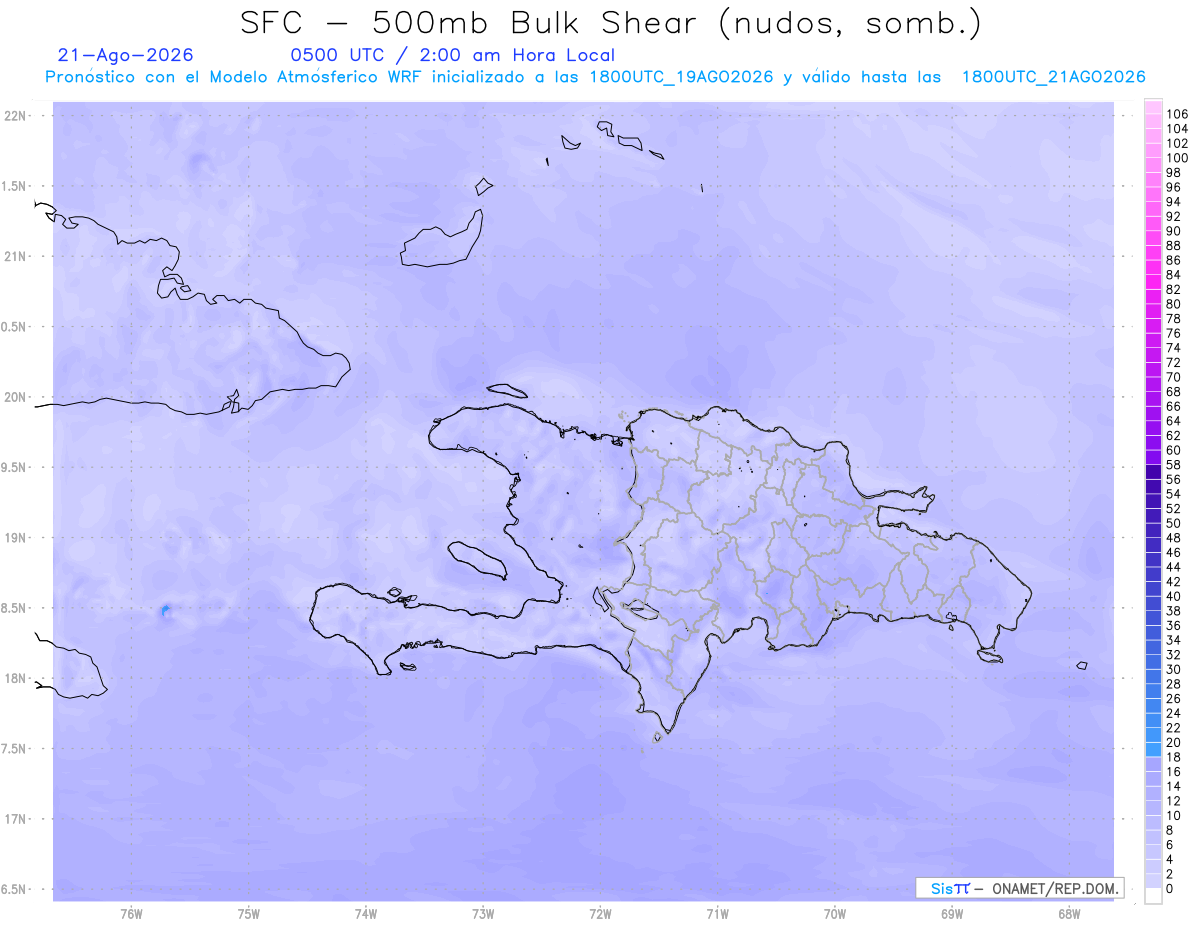Click the bright blue swatch between 18 and 20
This screenshot has height=927, width=1200.
click(x=1153, y=750)
